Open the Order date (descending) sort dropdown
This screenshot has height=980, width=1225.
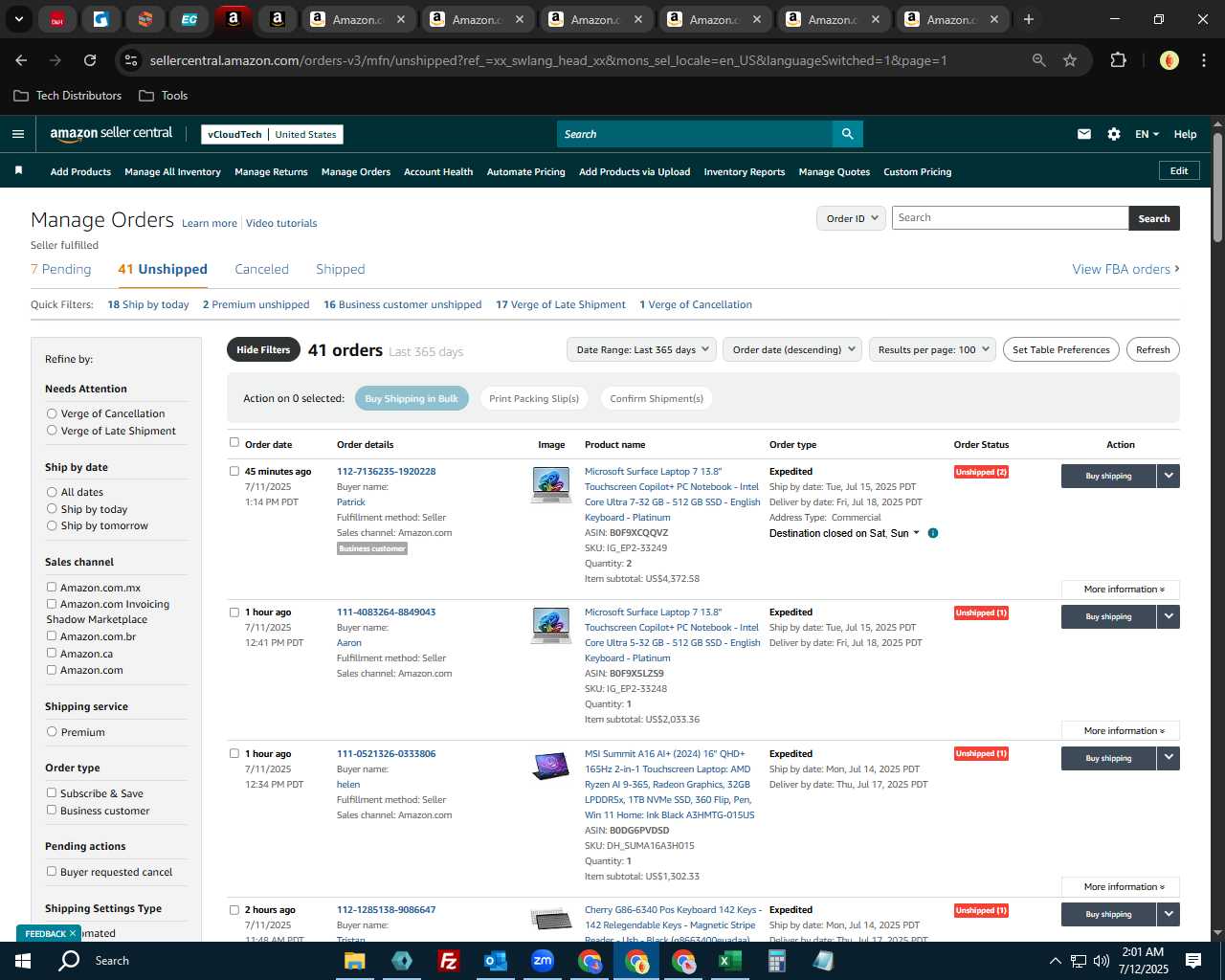(792, 349)
